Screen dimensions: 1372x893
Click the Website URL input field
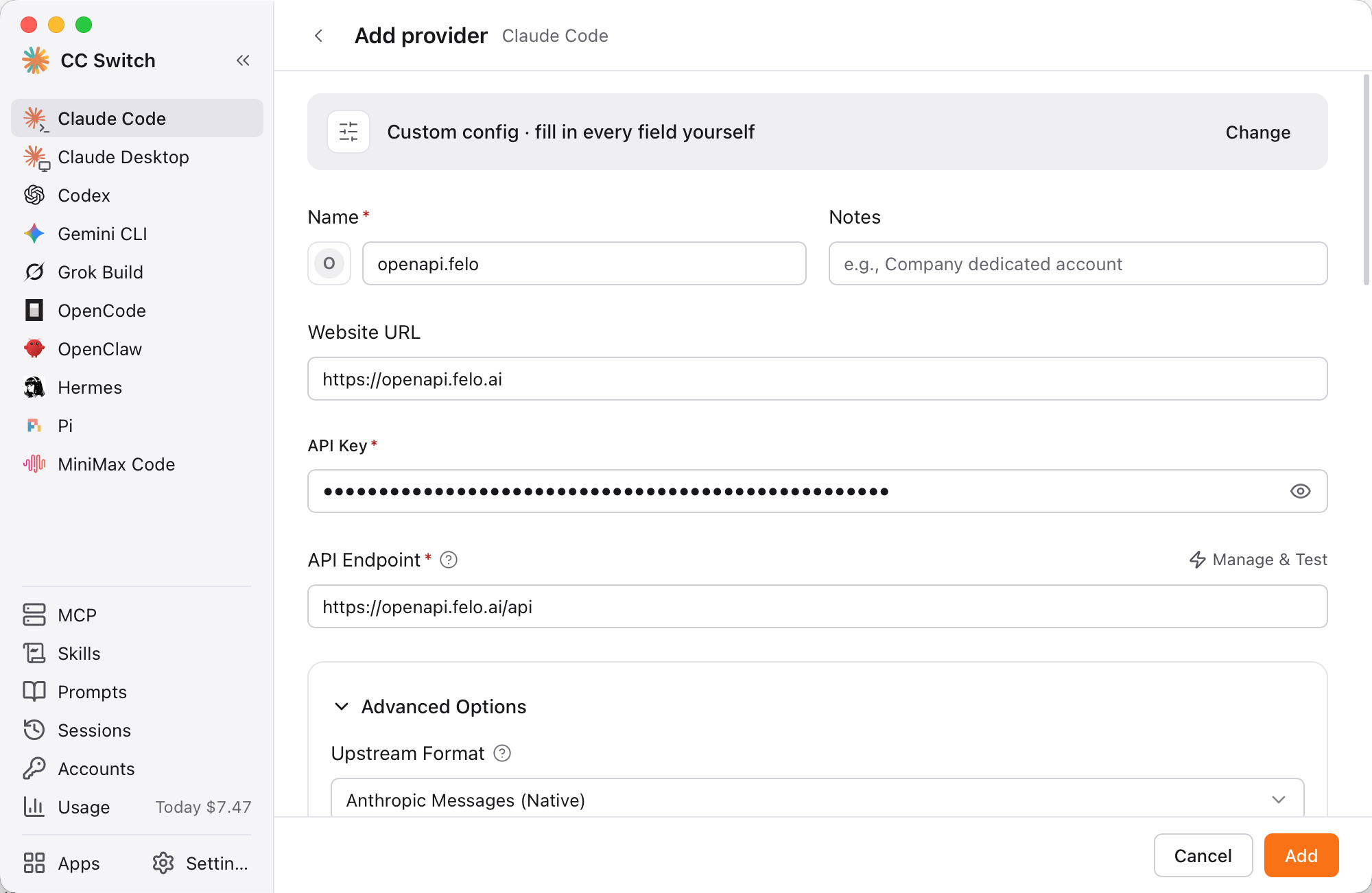point(817,379)
